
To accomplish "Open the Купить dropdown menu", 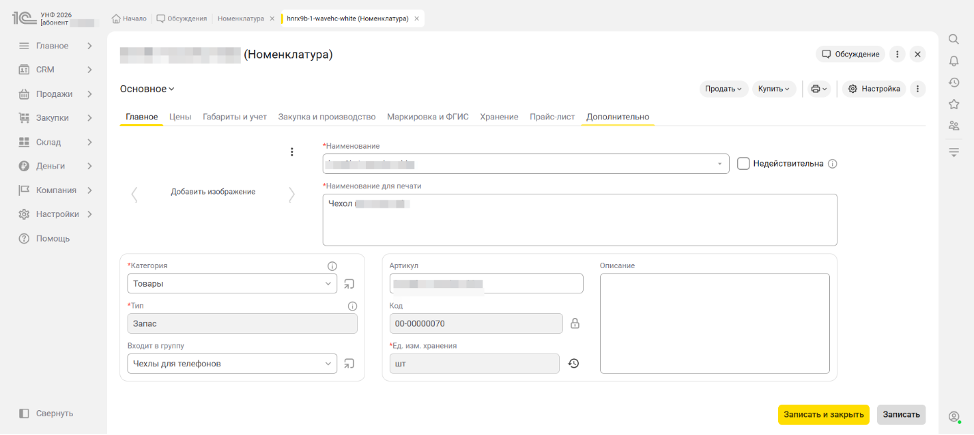I will click(x=774, y=89).
